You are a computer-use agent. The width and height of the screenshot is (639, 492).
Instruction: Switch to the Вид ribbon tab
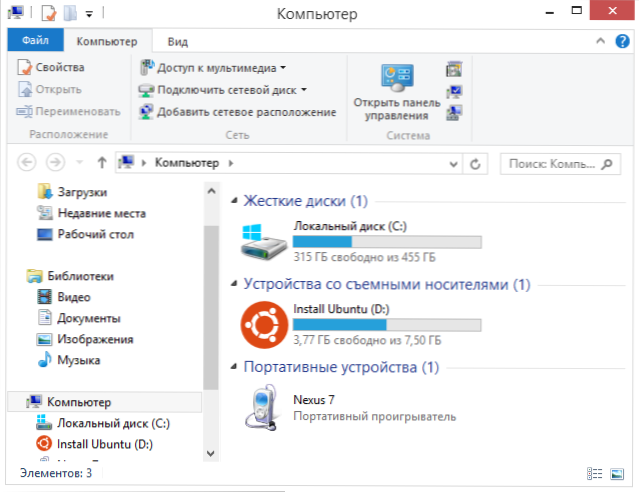pyautogui.click(x=178, y=42)
